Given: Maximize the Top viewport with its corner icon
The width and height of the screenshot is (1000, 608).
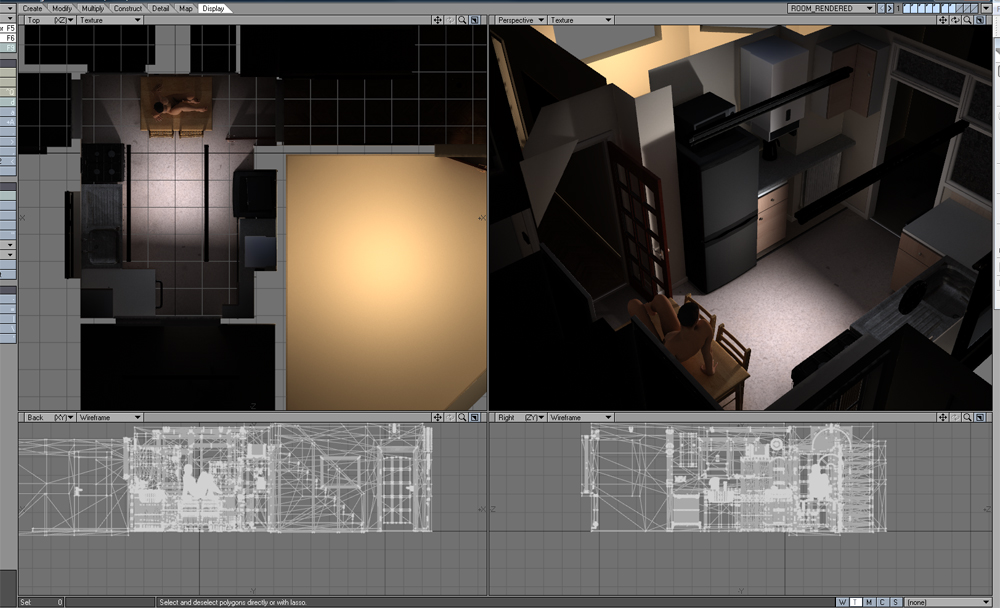Looking at the screenshot, I should pyautogui.click(x=475, y=20).
